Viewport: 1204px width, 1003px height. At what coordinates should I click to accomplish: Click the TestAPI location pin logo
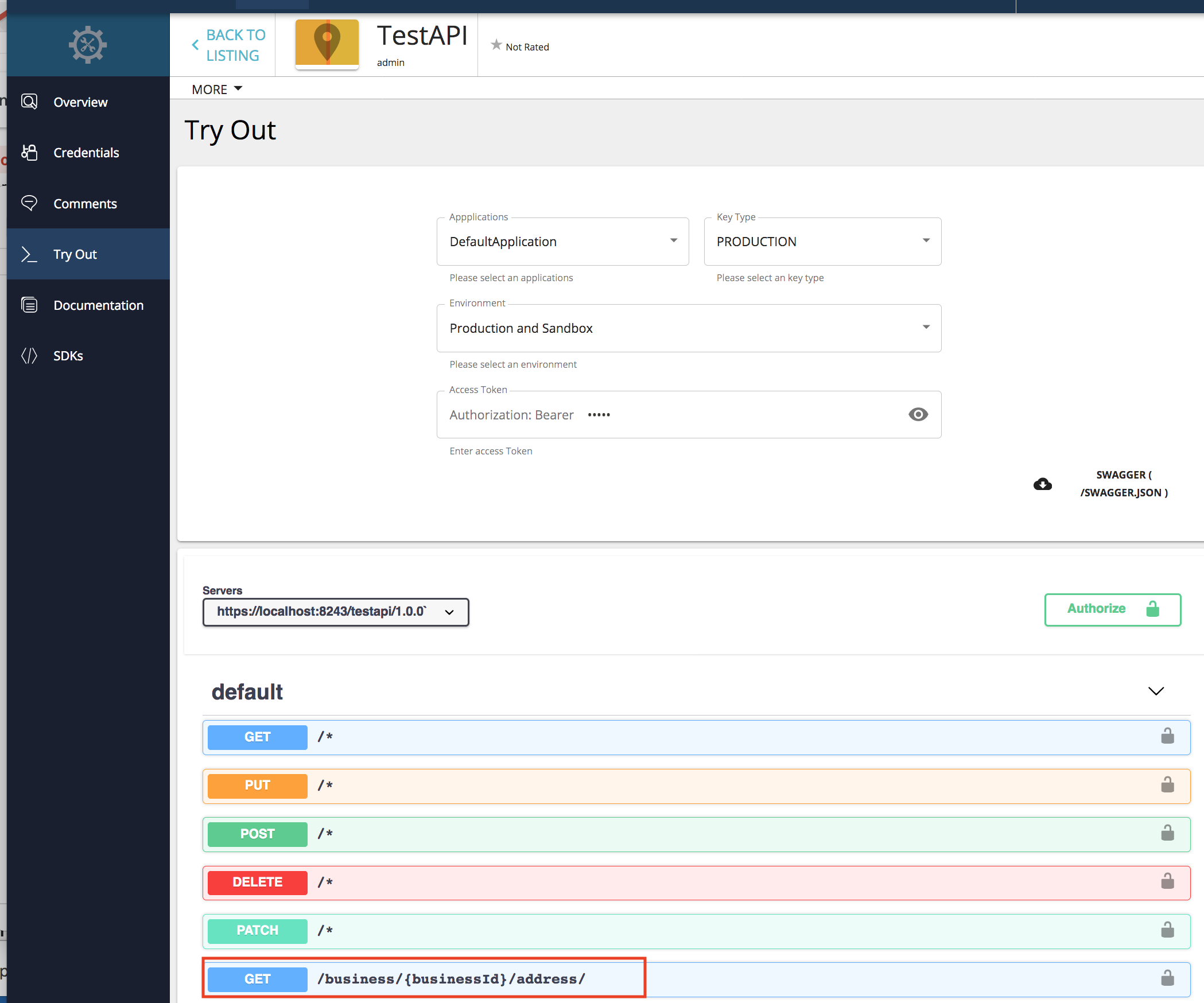pyautogui.click(x=327, y=44)
